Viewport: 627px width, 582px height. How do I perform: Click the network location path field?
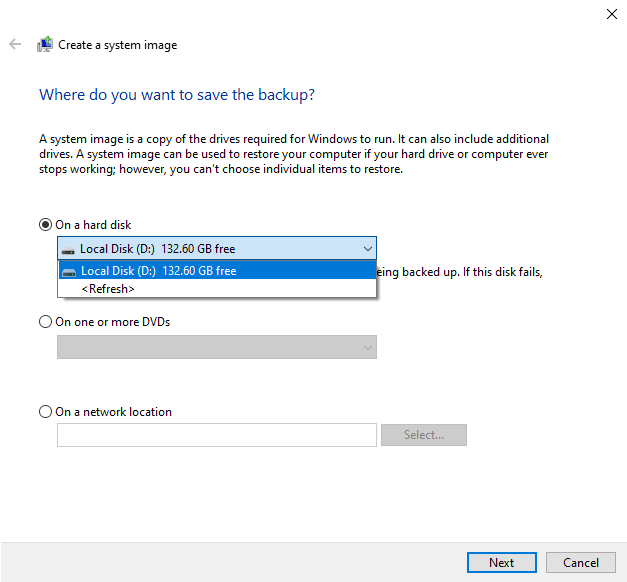pos(217,435)
